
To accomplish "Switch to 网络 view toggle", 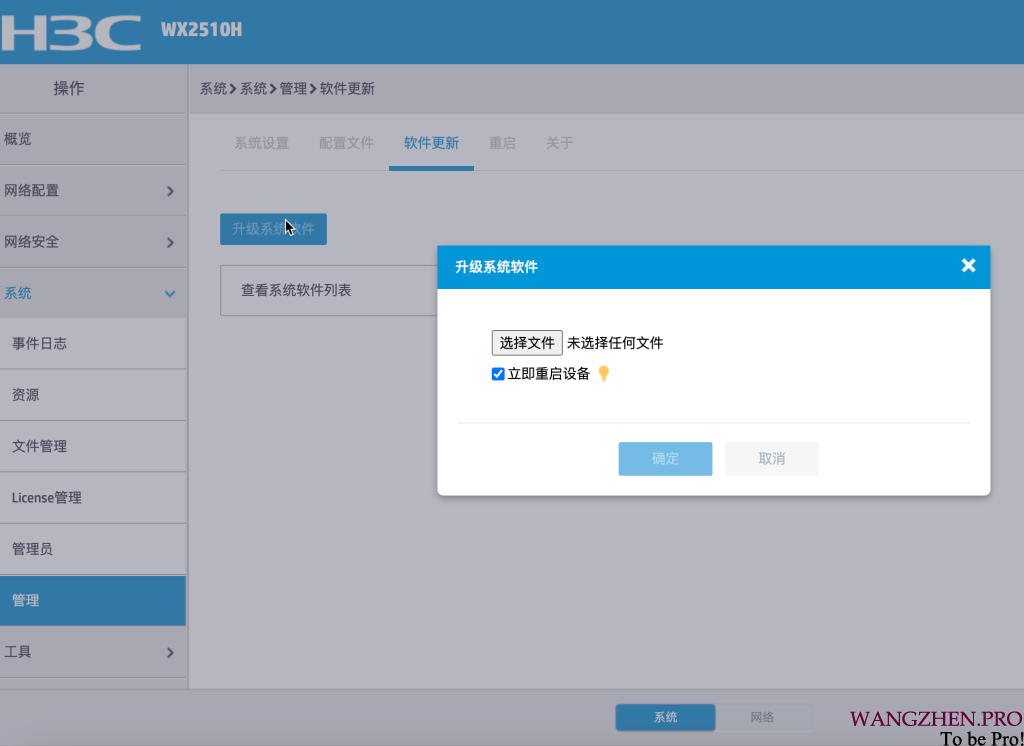I will 762,717.
